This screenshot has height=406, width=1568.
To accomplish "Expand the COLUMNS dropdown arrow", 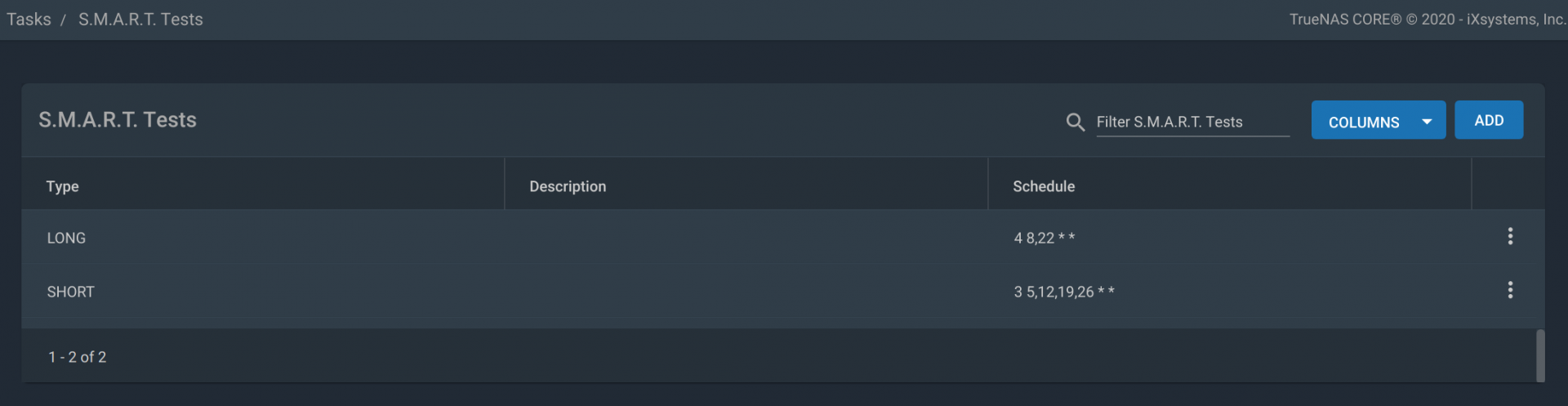I will [1427, 122].
